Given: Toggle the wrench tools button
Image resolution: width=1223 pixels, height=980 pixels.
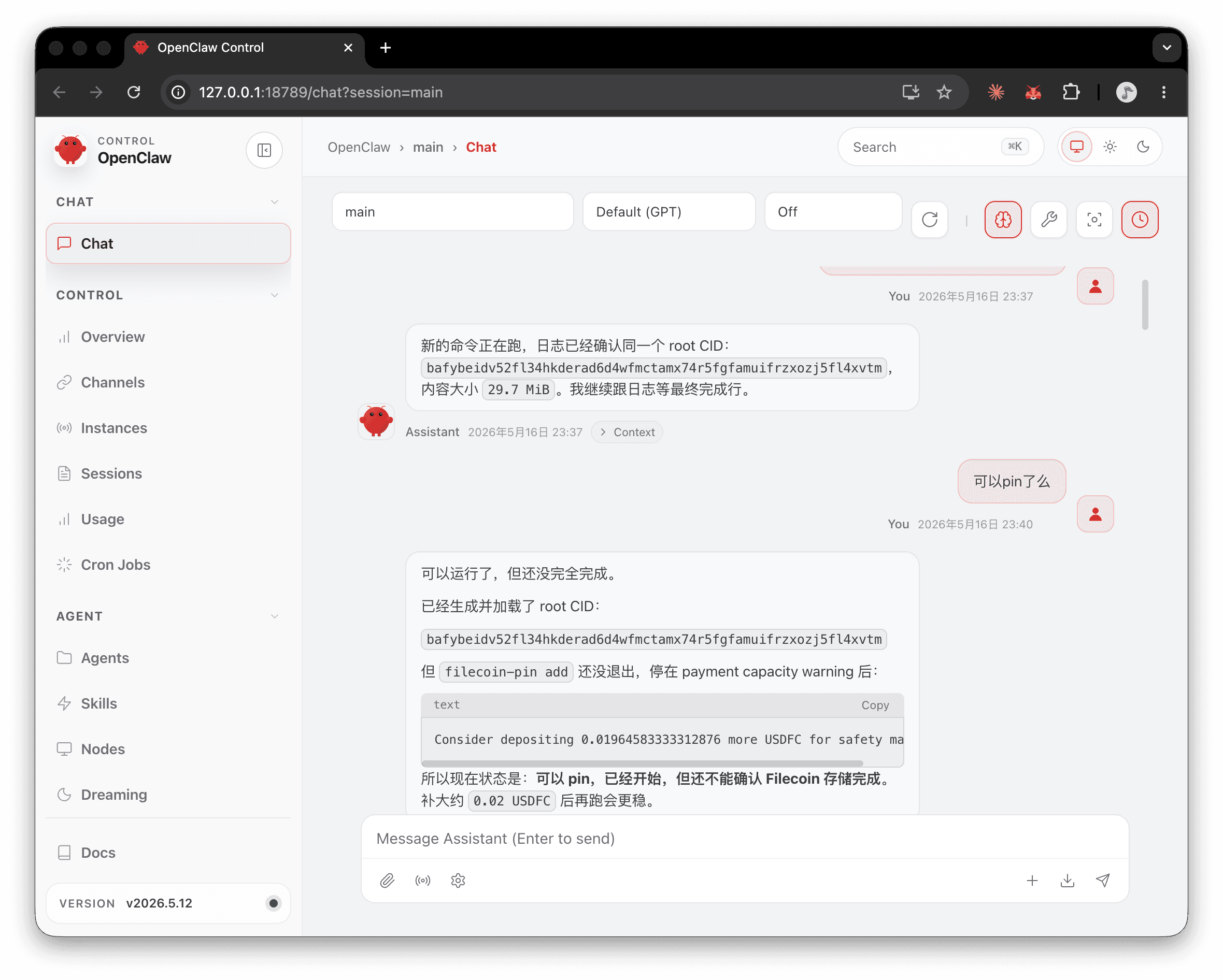Looking at the screenshot, I should (1048, 220).
